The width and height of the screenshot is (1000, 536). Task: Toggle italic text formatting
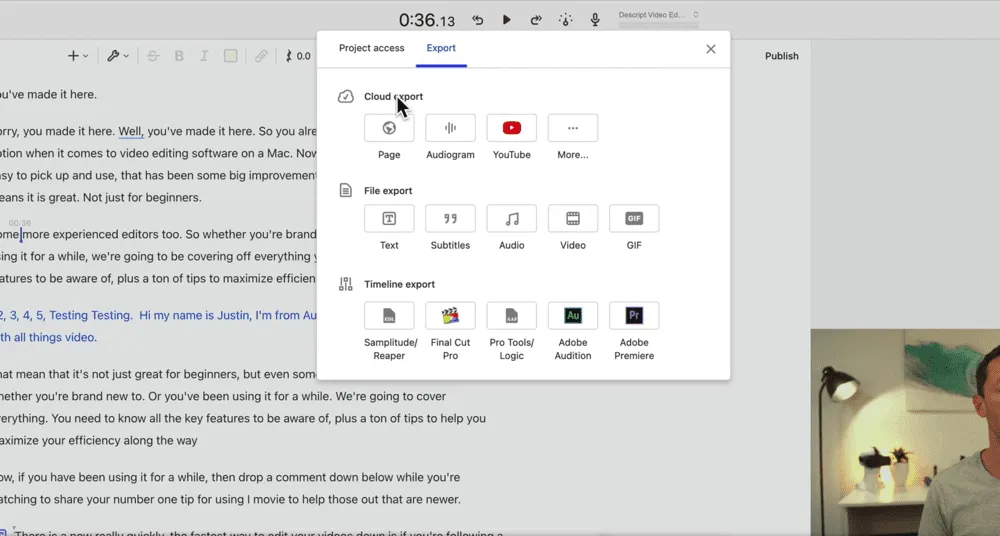(205, 56)
